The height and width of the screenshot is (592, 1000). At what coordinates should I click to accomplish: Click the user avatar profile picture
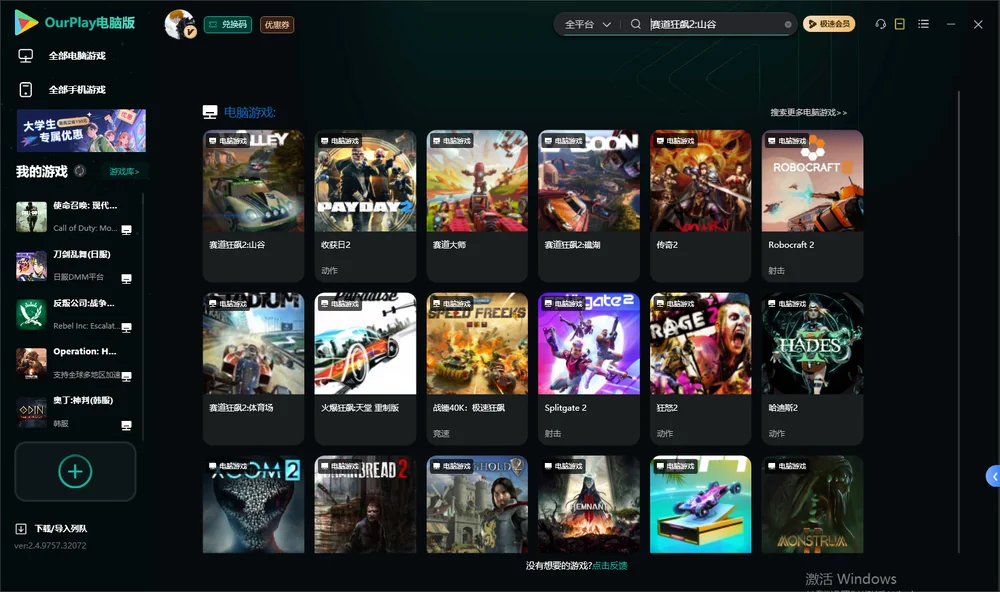[180, 24]
